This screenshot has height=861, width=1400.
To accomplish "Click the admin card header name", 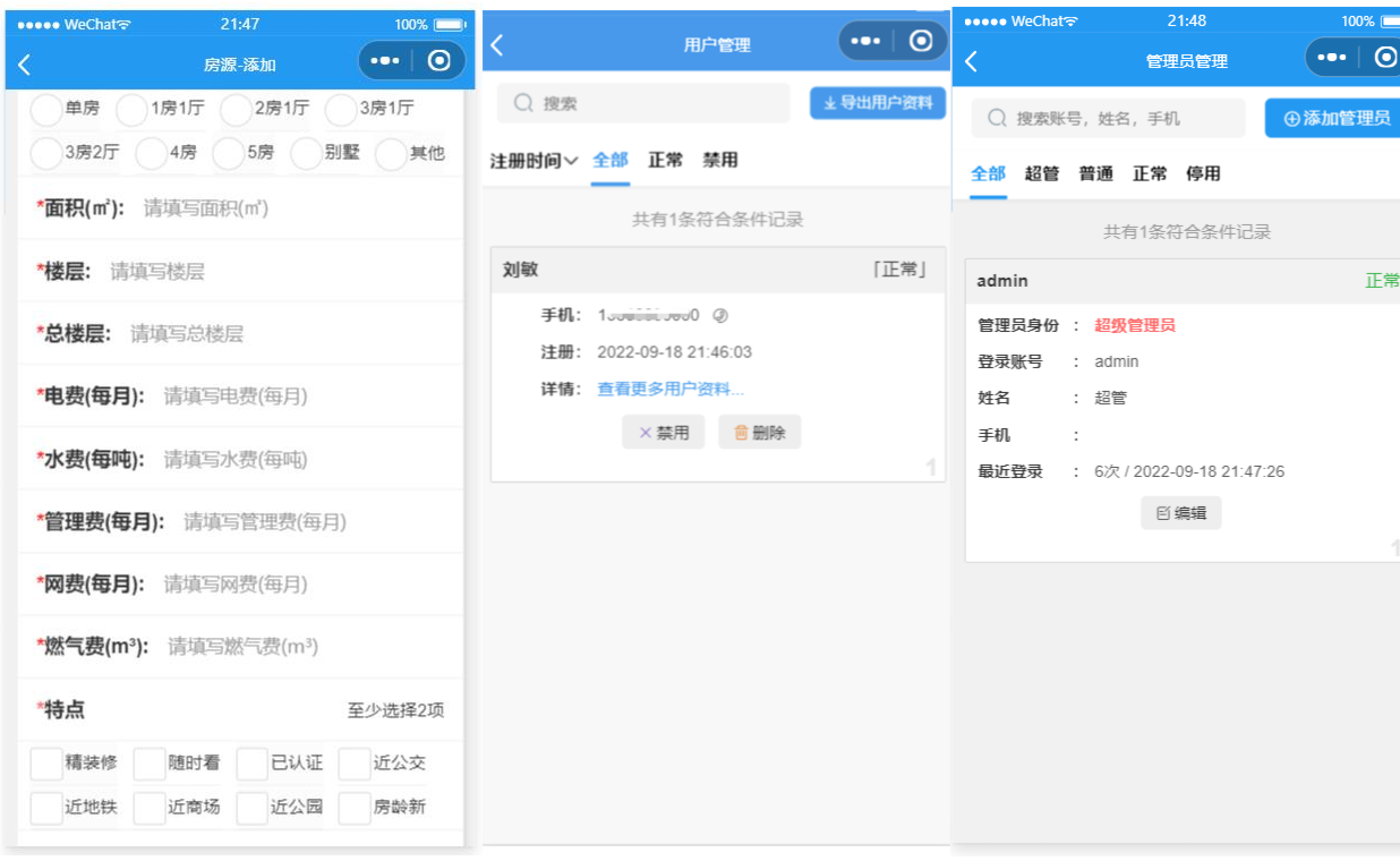I will (x=1002, y=281).
